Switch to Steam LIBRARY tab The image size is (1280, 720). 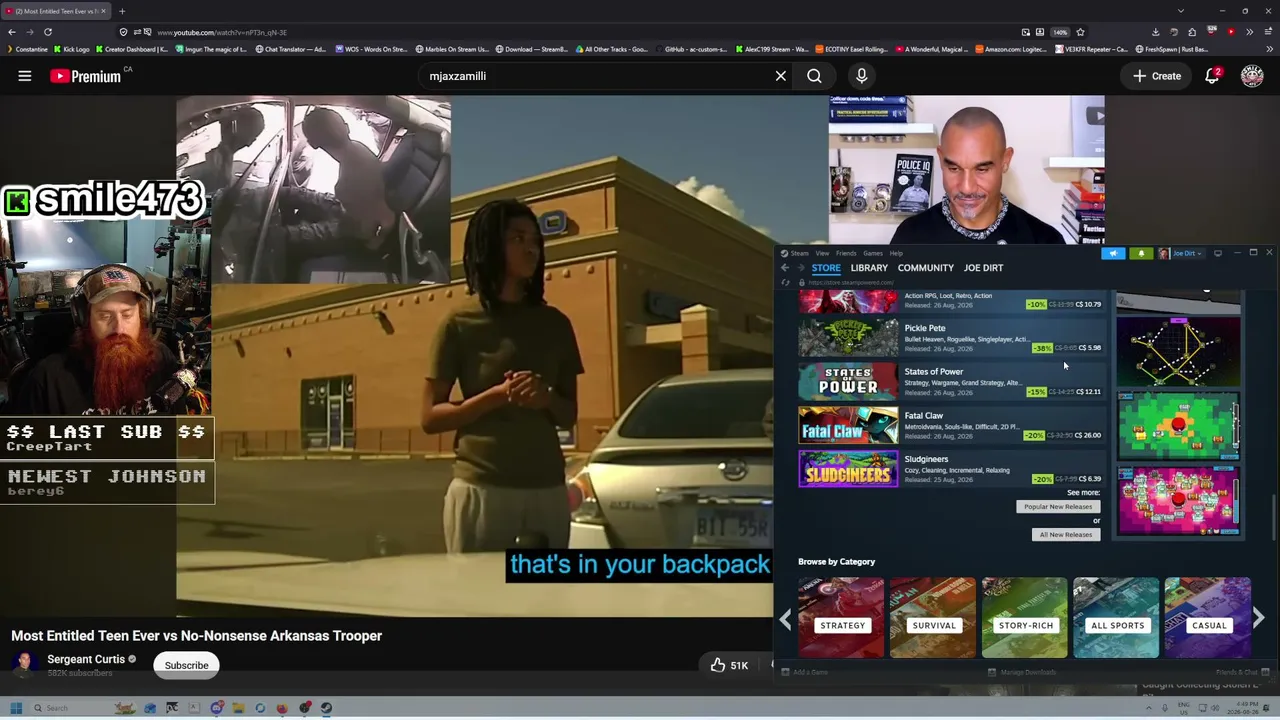pyautogui.click(x=869, y=268)
